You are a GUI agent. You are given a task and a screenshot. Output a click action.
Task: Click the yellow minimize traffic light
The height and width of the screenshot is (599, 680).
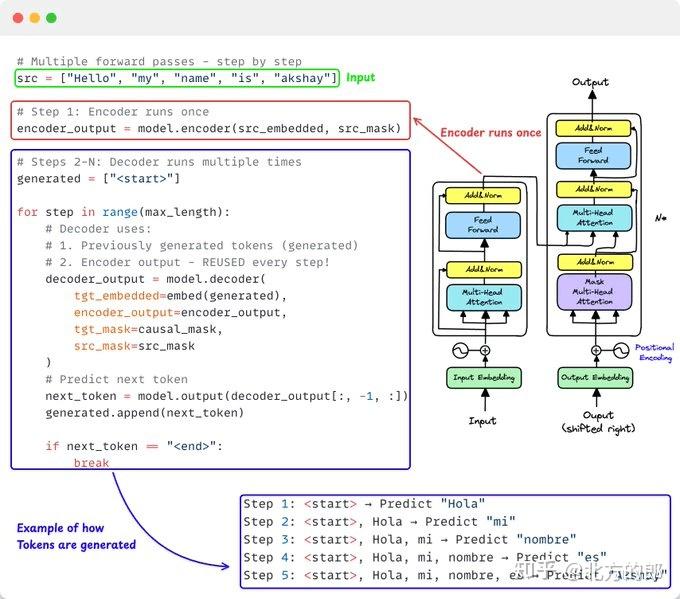click(35, 18)
